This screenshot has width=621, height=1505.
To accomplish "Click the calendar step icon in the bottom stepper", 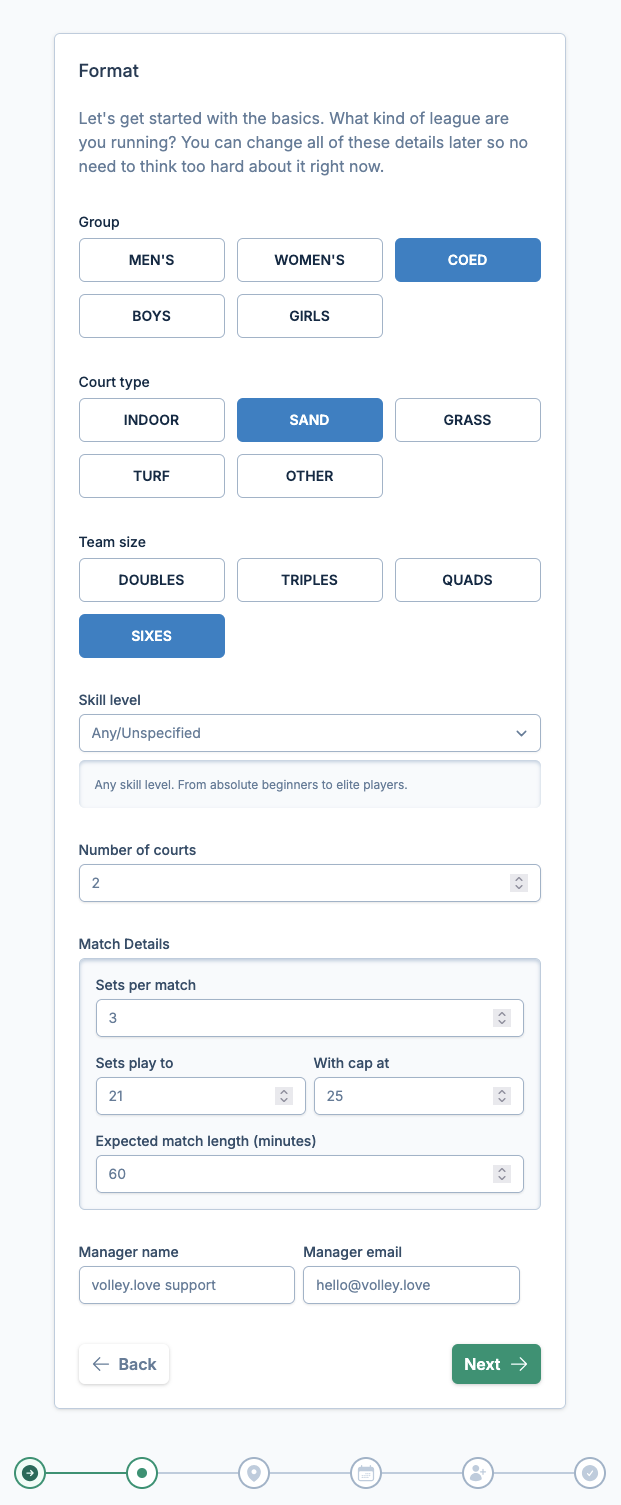I will 365,1472.
